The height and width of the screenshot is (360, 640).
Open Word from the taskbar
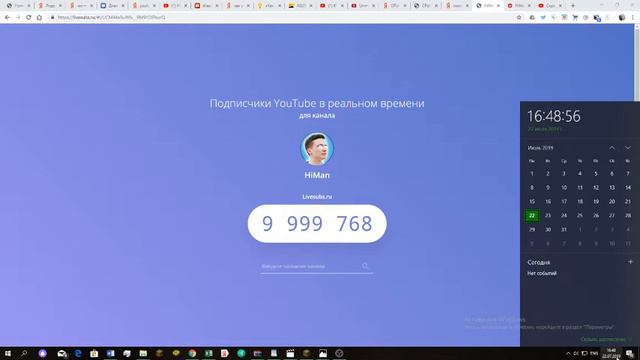click(x=111, y=353)
